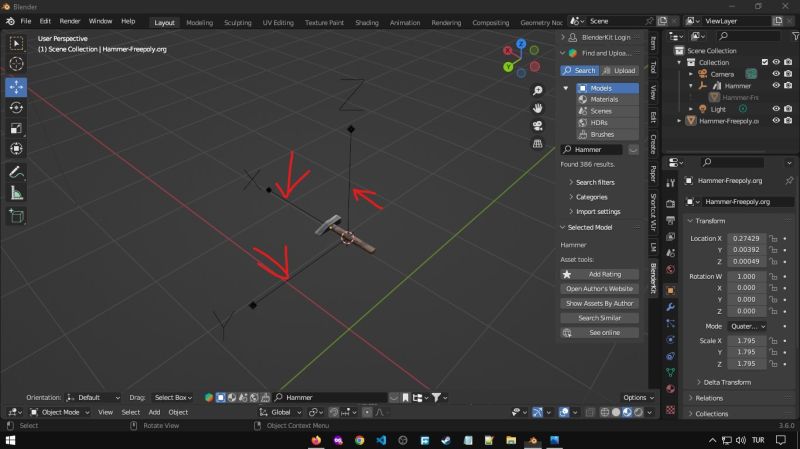Activate the Rotate tool
Image resolution: width=800 pixels, height=449 pixels.
click(16, 108)
